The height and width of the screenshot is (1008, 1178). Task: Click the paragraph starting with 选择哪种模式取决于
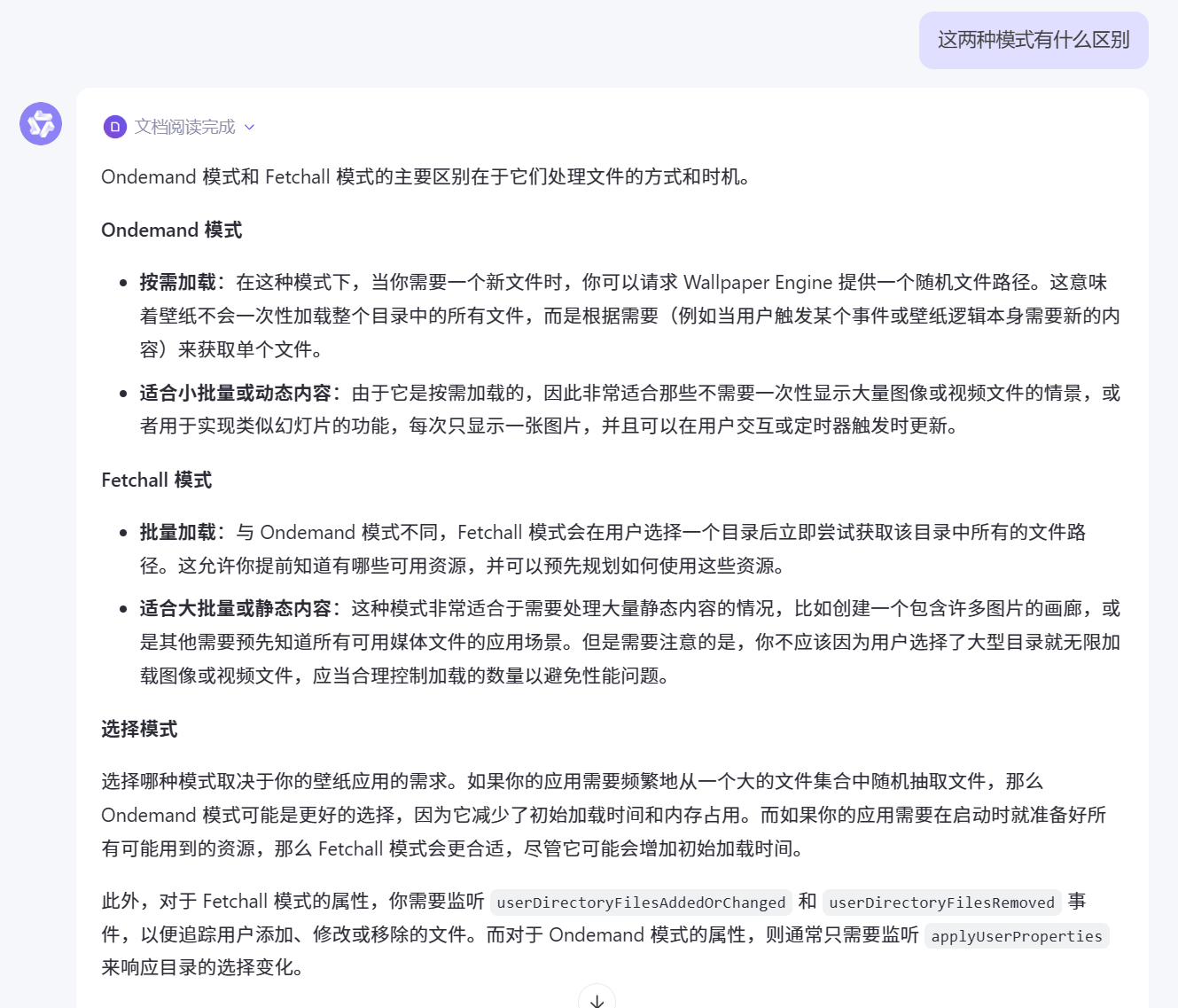point(603,815)
